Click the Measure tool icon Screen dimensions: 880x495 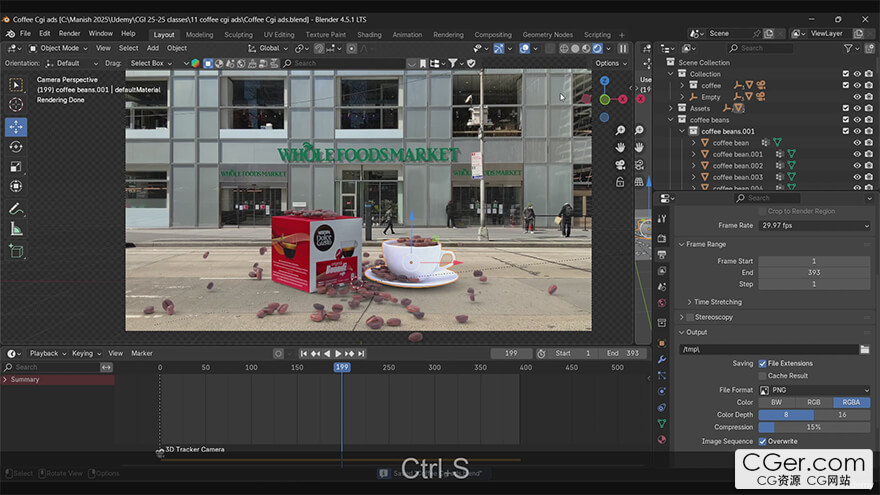click(16, 229)
